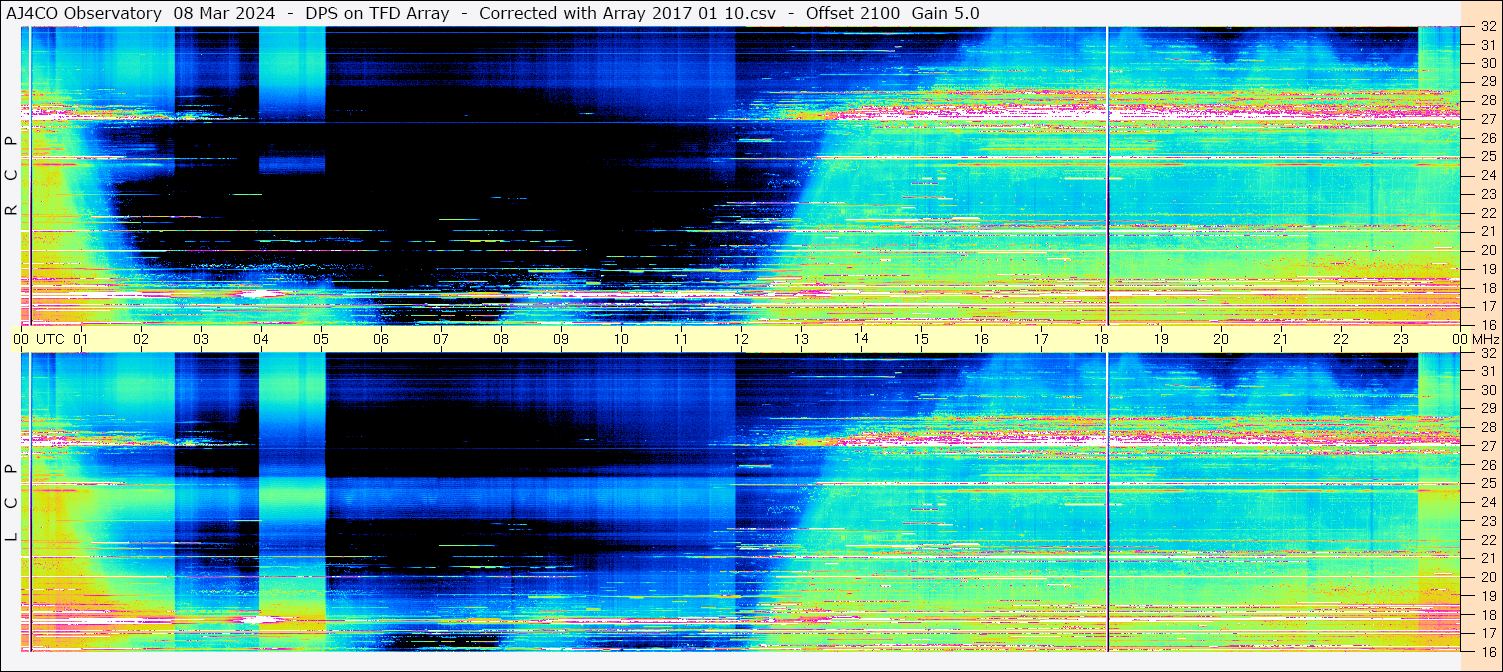Select the date '08 Mar 2024' in the header

click(224, 13)
